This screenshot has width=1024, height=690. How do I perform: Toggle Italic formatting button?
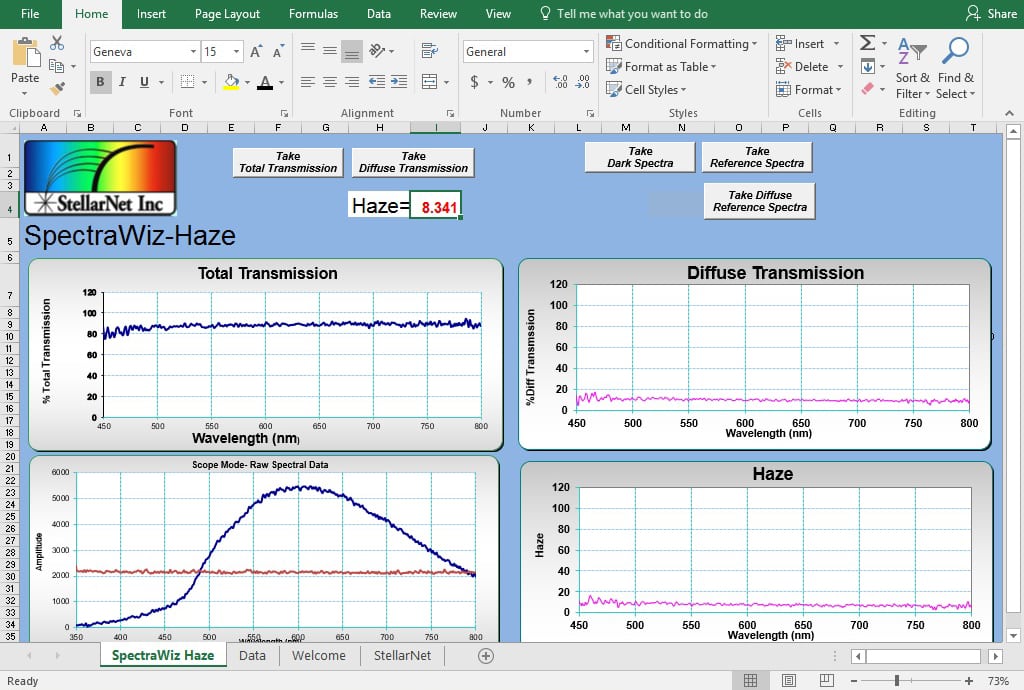[x=122, y=82]
